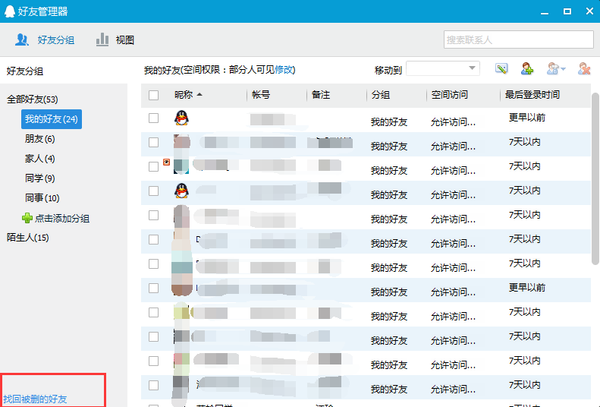Click the penguin avatar in fourth row

181,190
